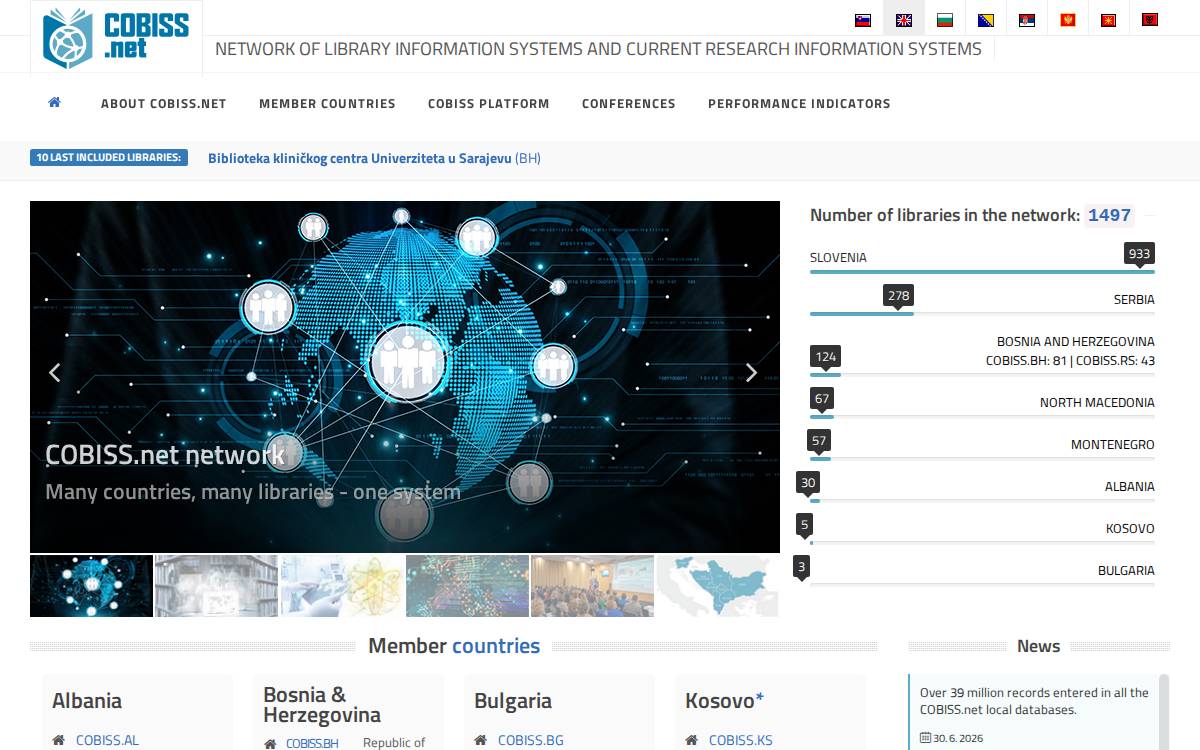Click the Bulgaria country heading
This screenshot has width=1200, height=750.
(x=513, y=701)
